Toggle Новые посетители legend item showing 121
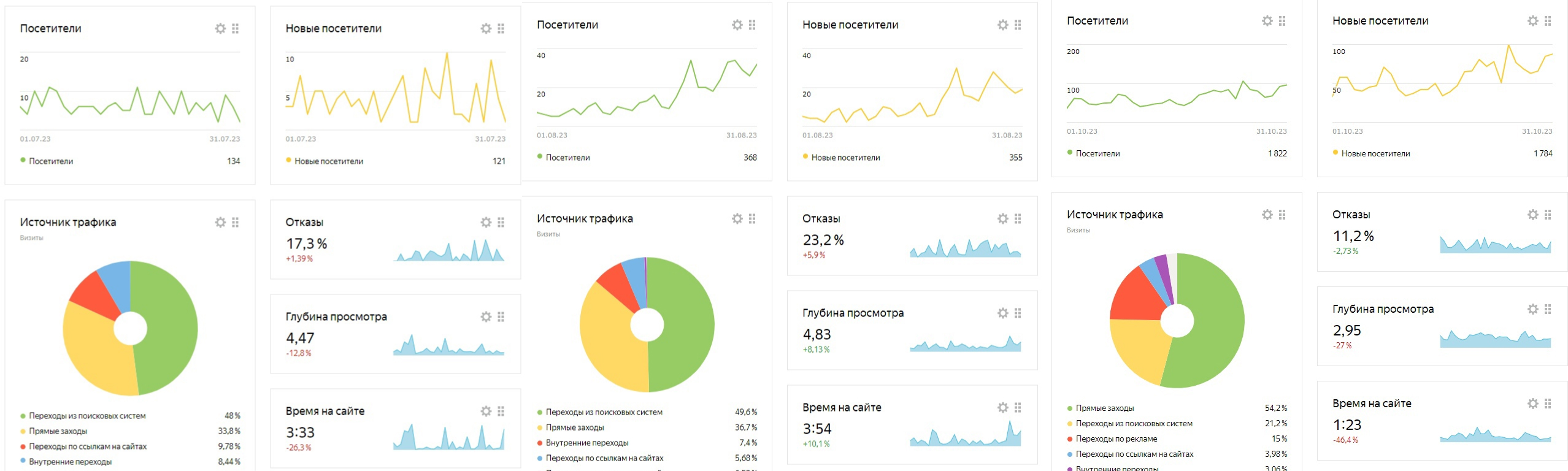The height and width of the screenshot is (471, 1568). (x=328, y=161)
